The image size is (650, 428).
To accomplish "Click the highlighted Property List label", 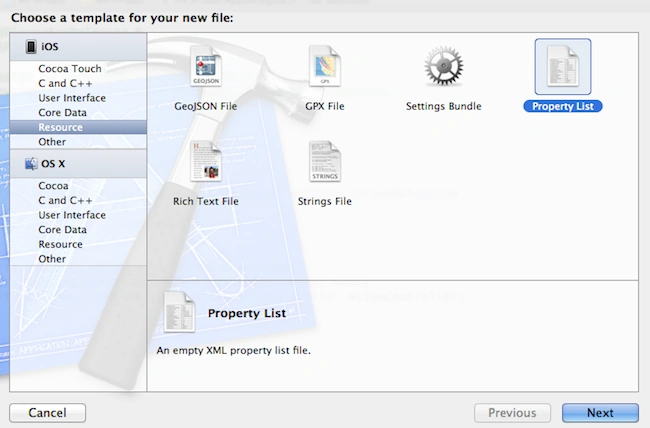I will pos(563,106).
